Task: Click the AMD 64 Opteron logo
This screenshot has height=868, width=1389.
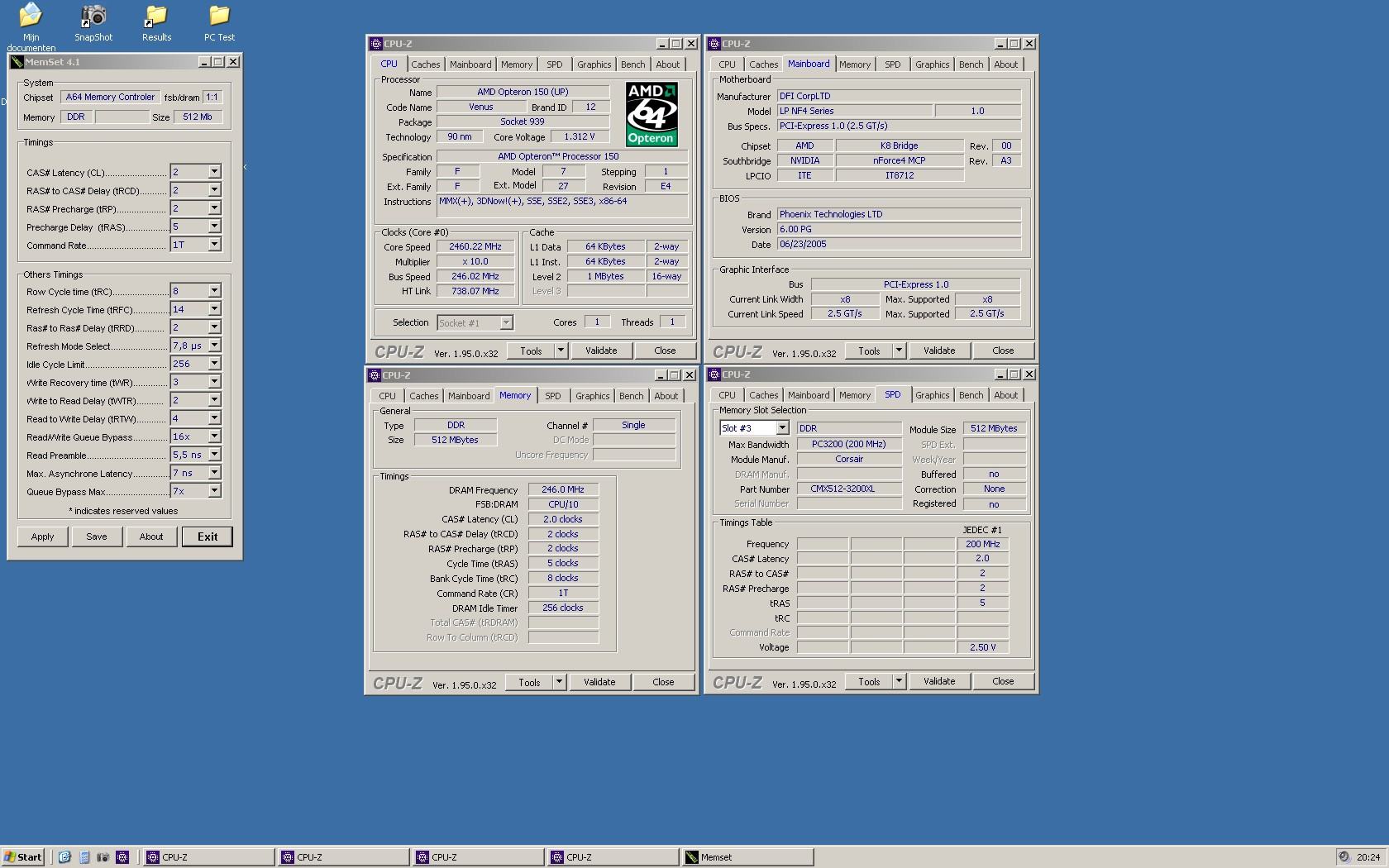Action: tap(652, 114)
